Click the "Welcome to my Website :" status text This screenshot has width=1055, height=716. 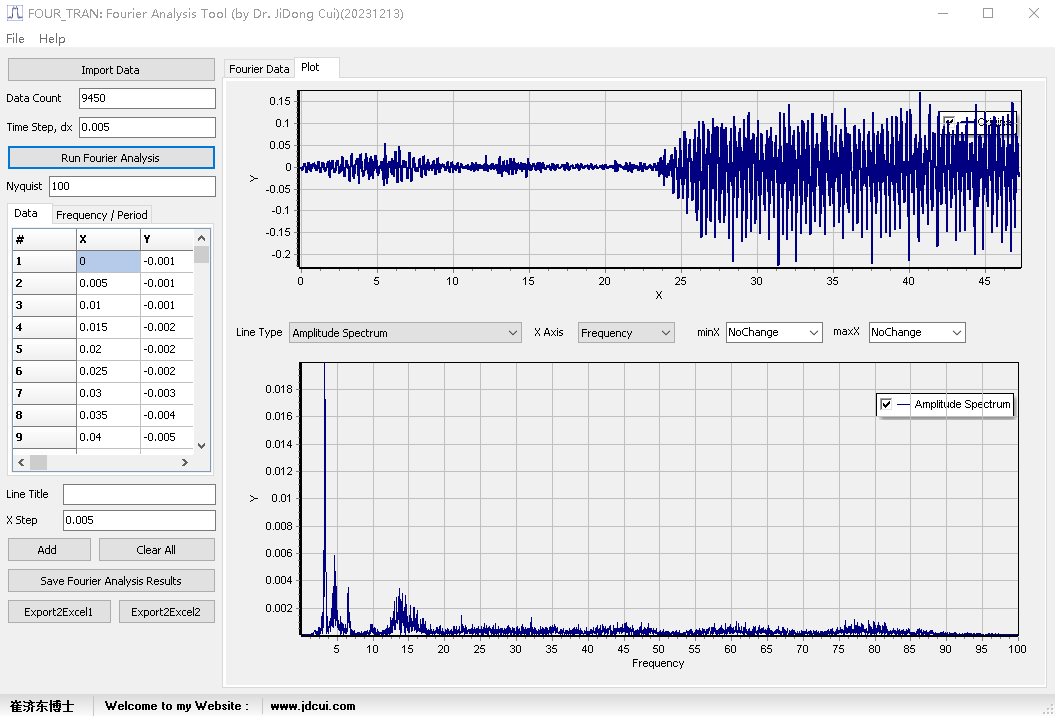[177, 706]
